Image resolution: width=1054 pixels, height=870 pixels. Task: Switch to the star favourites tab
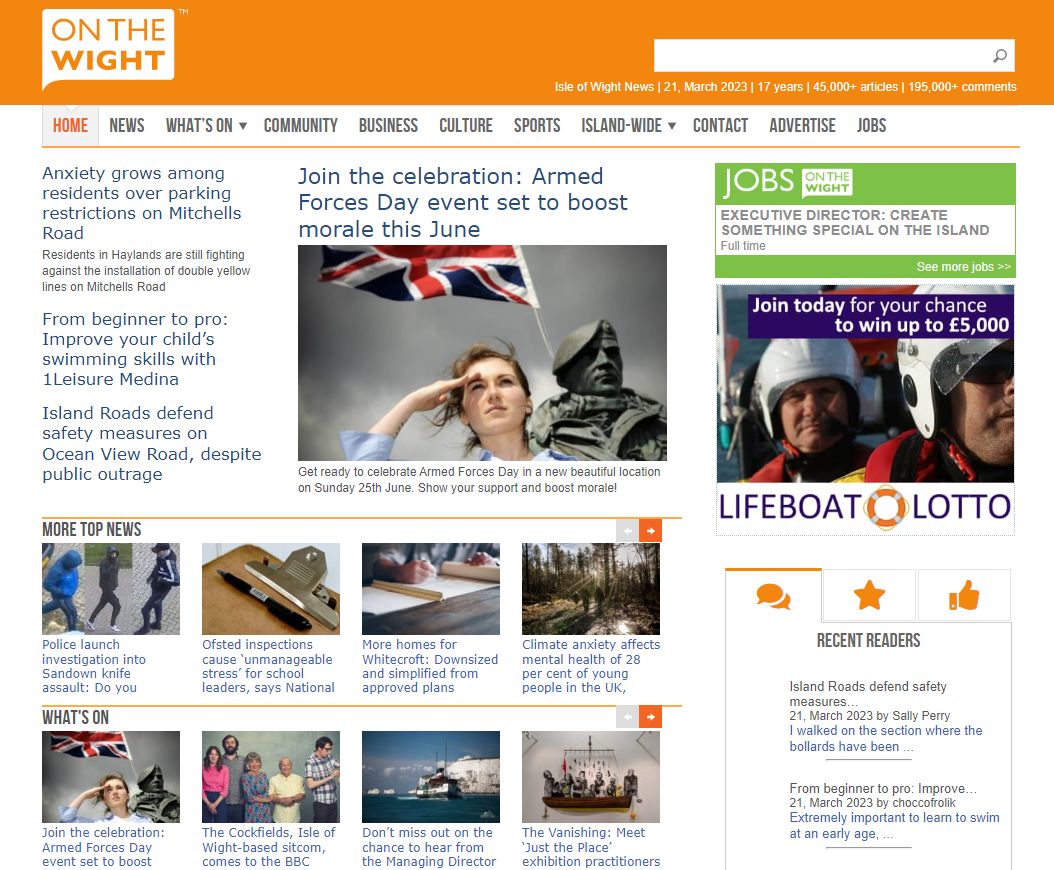click(869, 597)
